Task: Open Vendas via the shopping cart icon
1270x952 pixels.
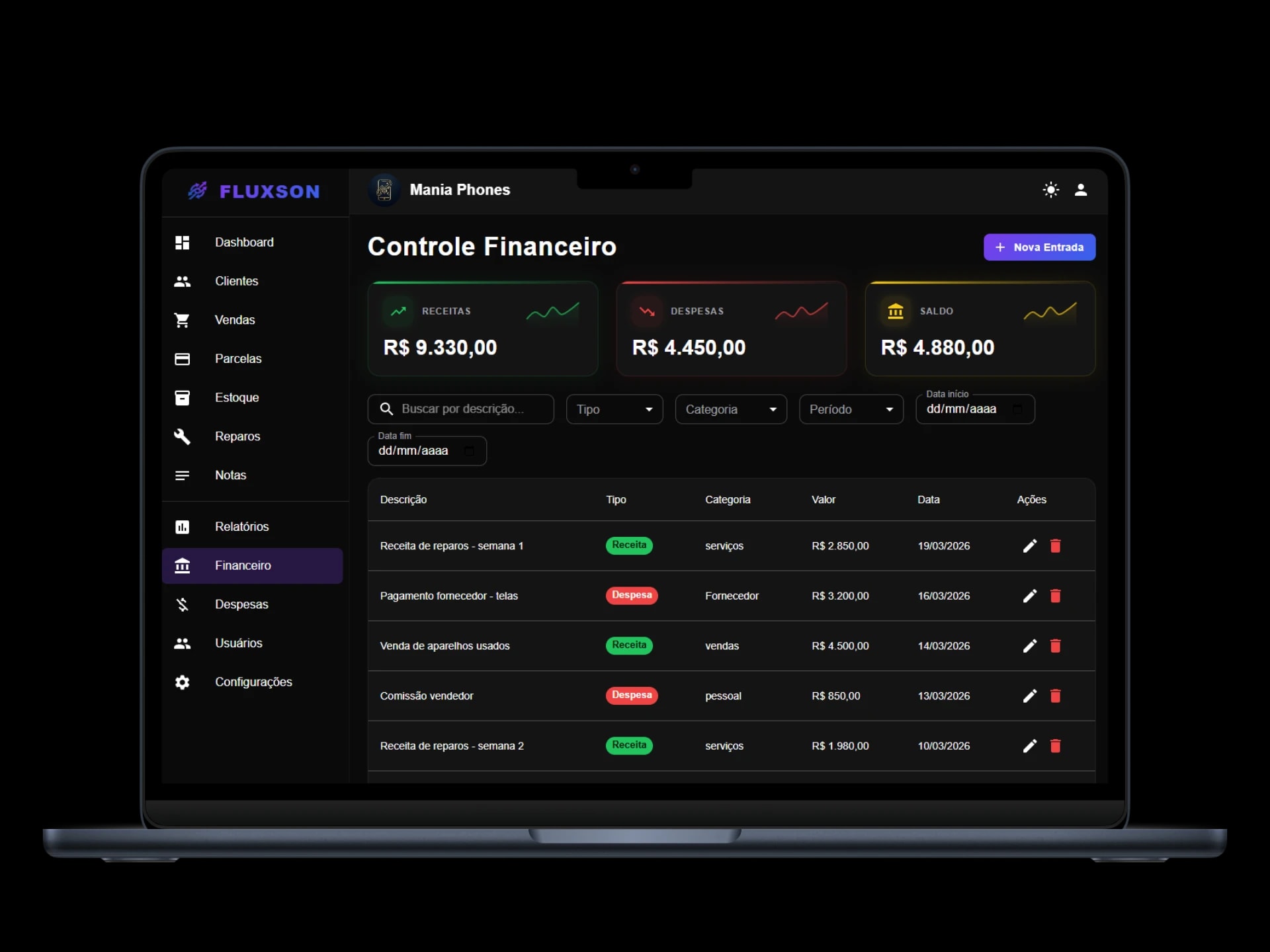Action: tap(183, 320)
